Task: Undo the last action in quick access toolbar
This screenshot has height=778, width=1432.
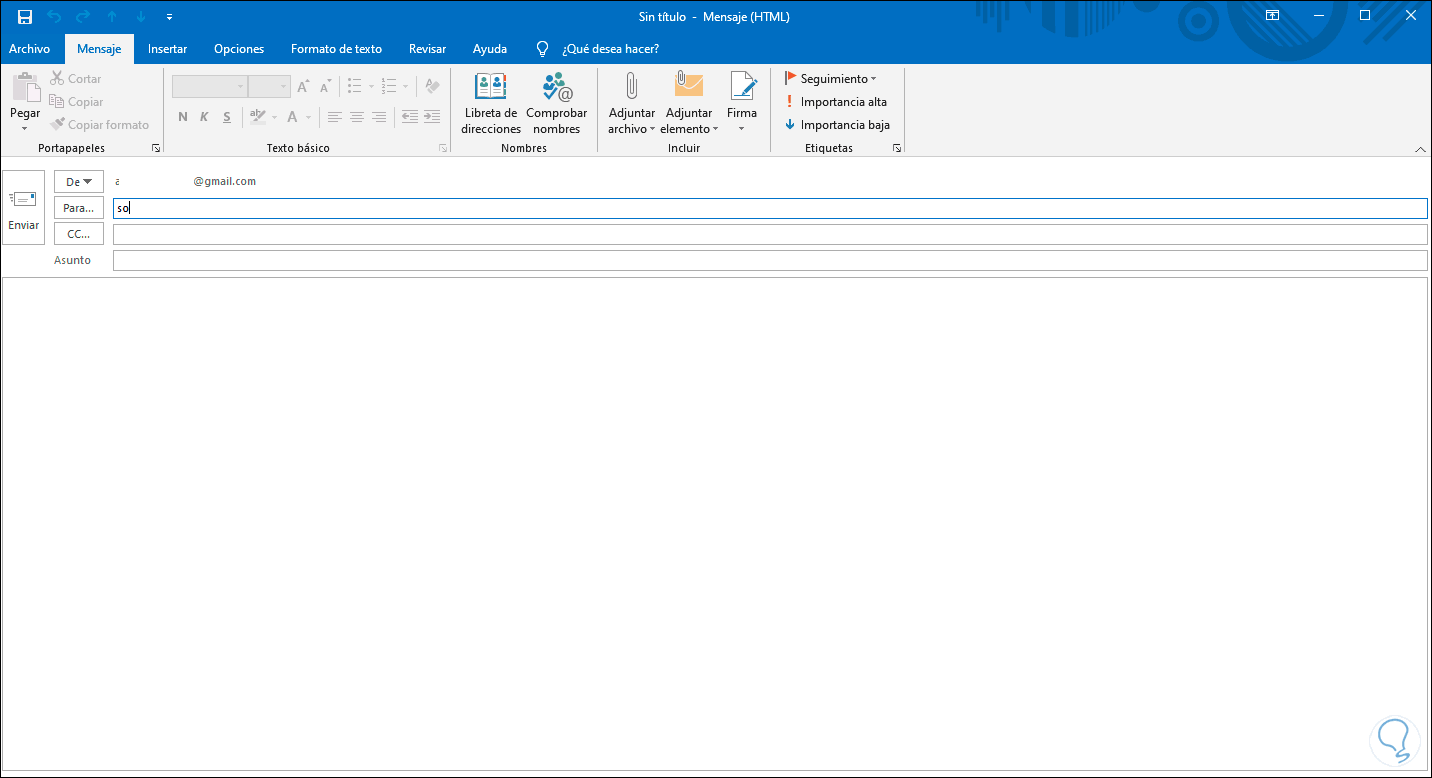Action: 54,17
